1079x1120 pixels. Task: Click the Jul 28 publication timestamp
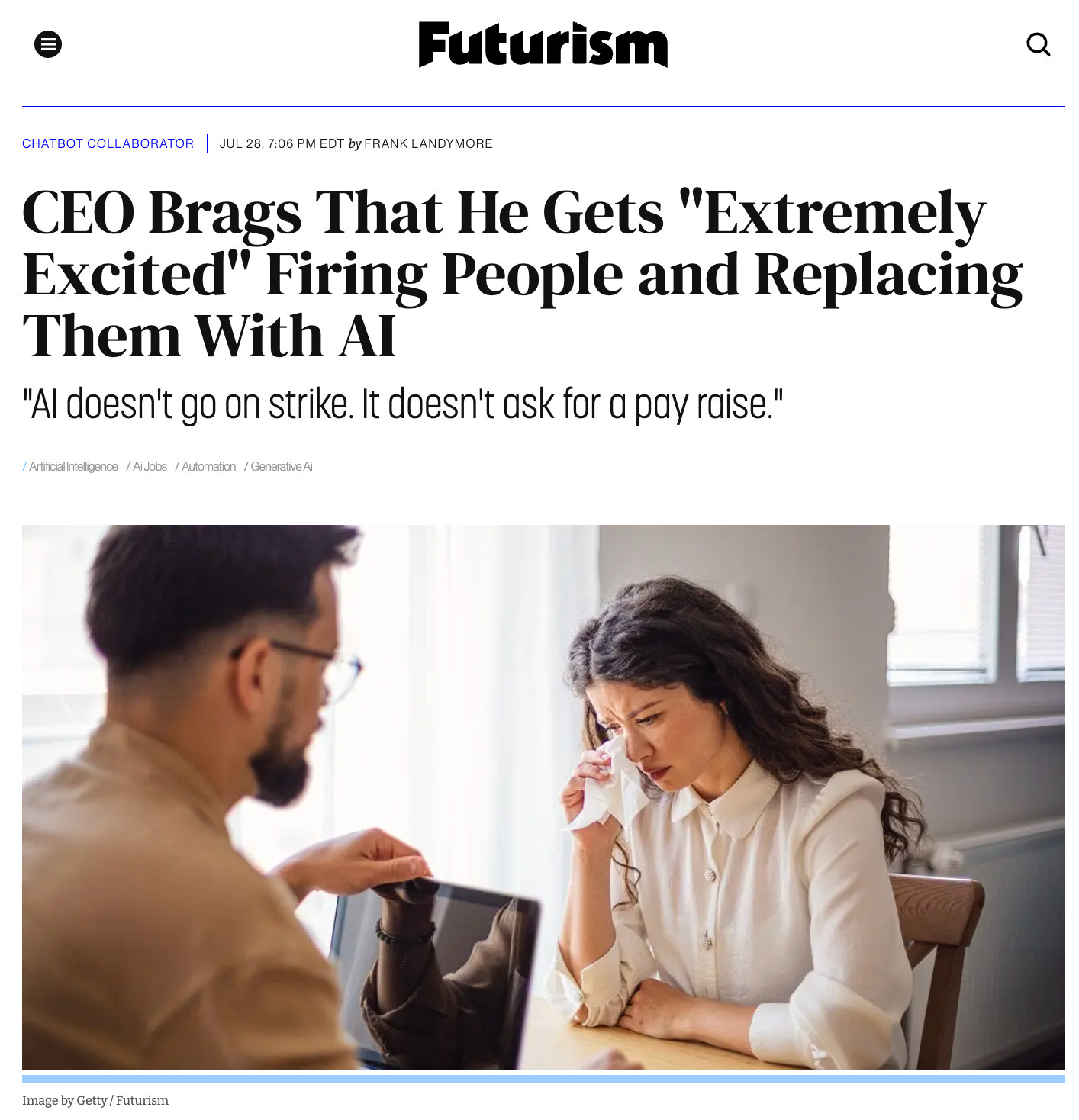tap(282, 143)
